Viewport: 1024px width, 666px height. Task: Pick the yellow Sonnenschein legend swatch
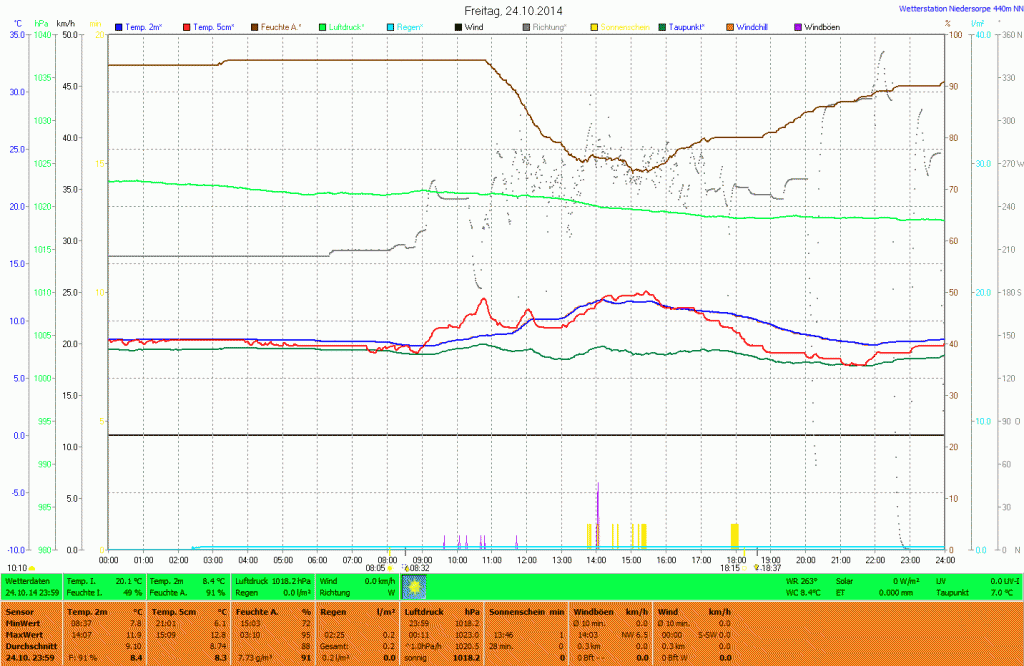tap(595, 26)
